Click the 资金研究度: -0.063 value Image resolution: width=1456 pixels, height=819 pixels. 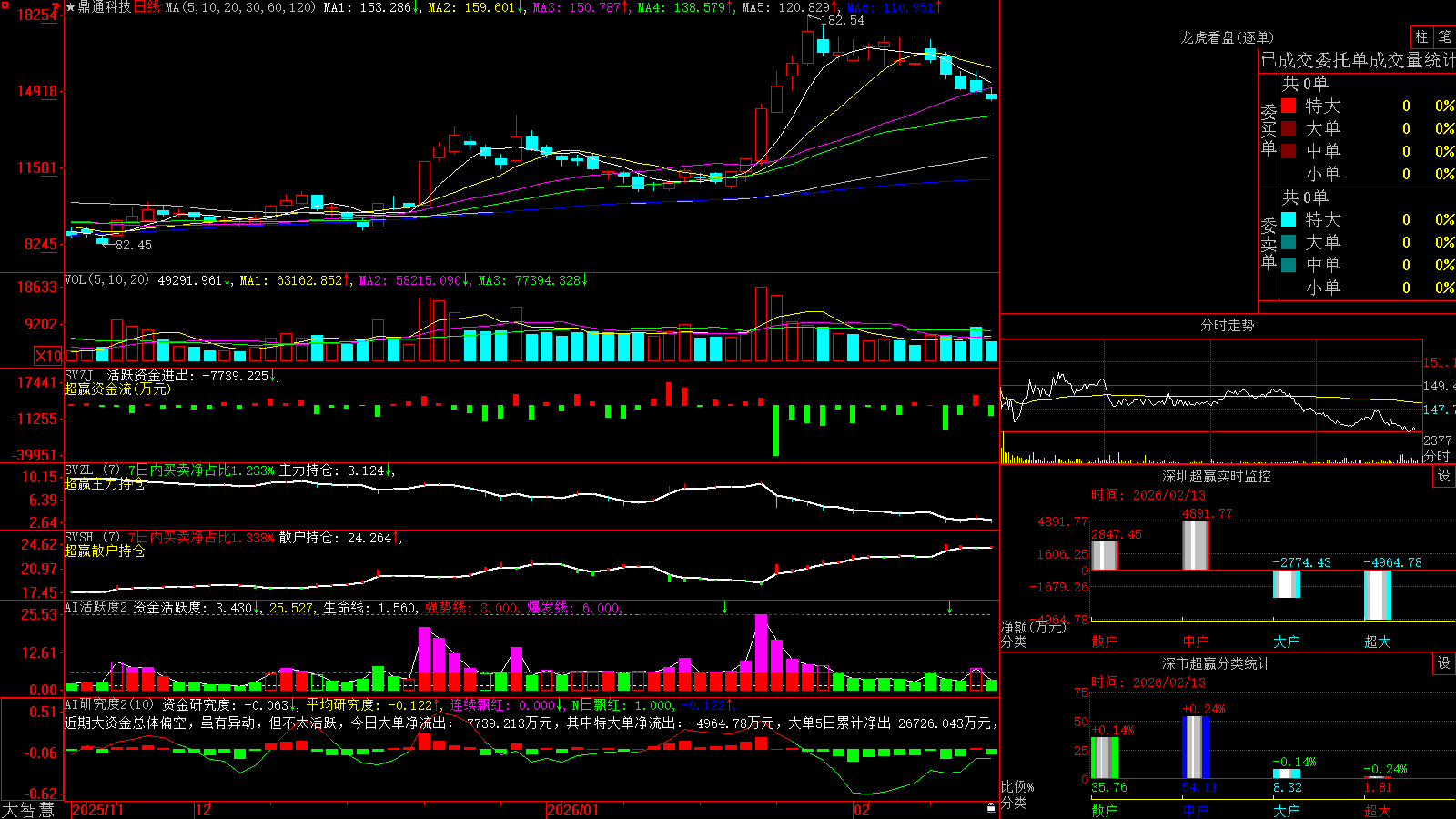(228, 704)
